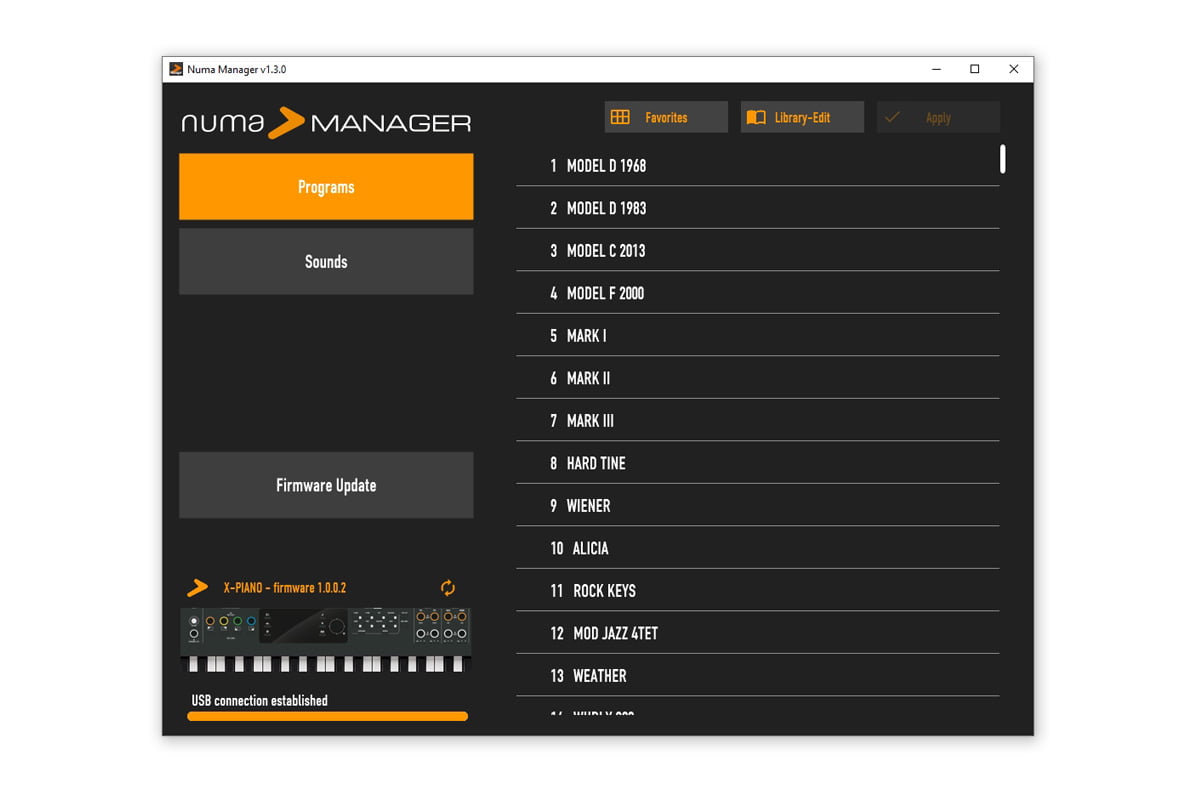Click the Apply checkmark icon
This screenshot has height=800, width=1200.
click(x=892, y=117)
